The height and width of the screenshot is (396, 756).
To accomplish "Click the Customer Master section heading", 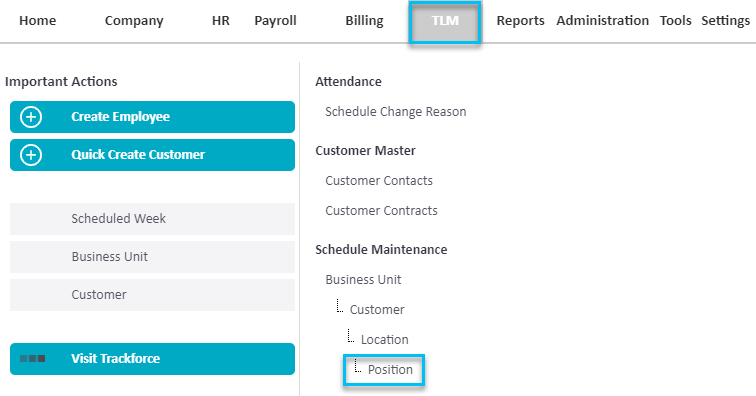I will click(x=365, y=150).
